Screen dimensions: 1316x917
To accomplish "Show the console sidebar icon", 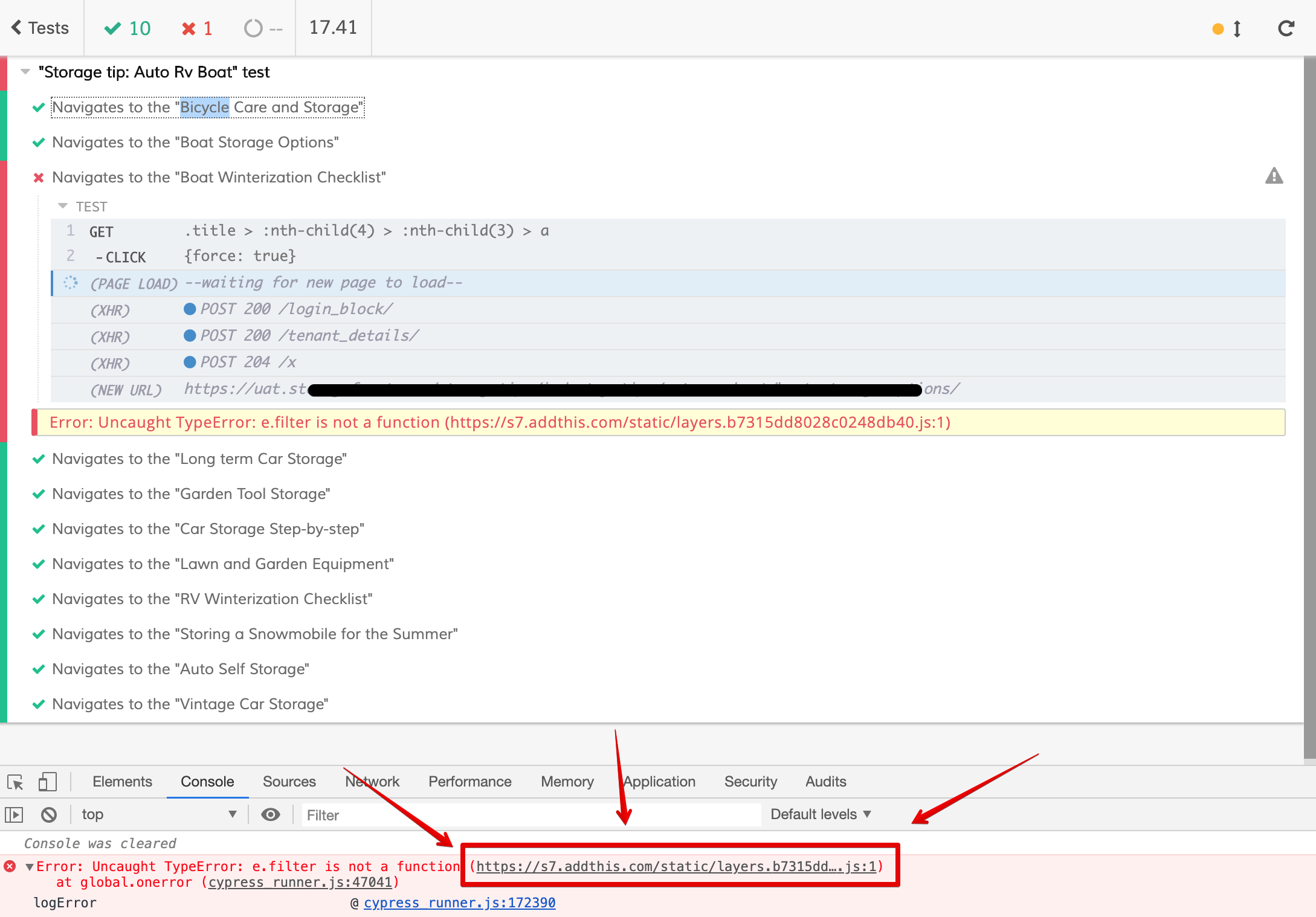I will 14,815.
